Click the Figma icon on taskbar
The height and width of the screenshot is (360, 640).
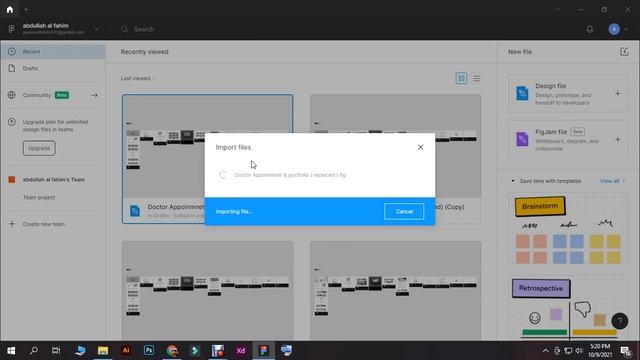click(264, 351)
